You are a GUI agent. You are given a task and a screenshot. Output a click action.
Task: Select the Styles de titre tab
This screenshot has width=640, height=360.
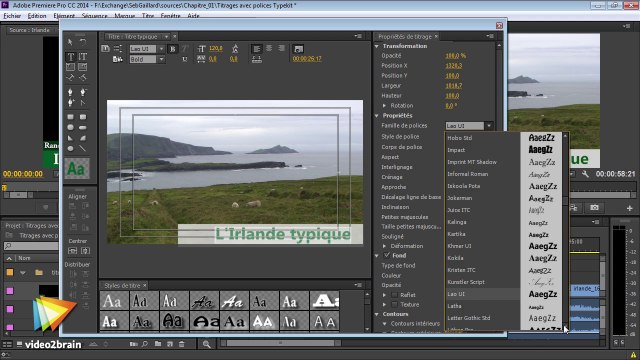[x=122, y=285]
